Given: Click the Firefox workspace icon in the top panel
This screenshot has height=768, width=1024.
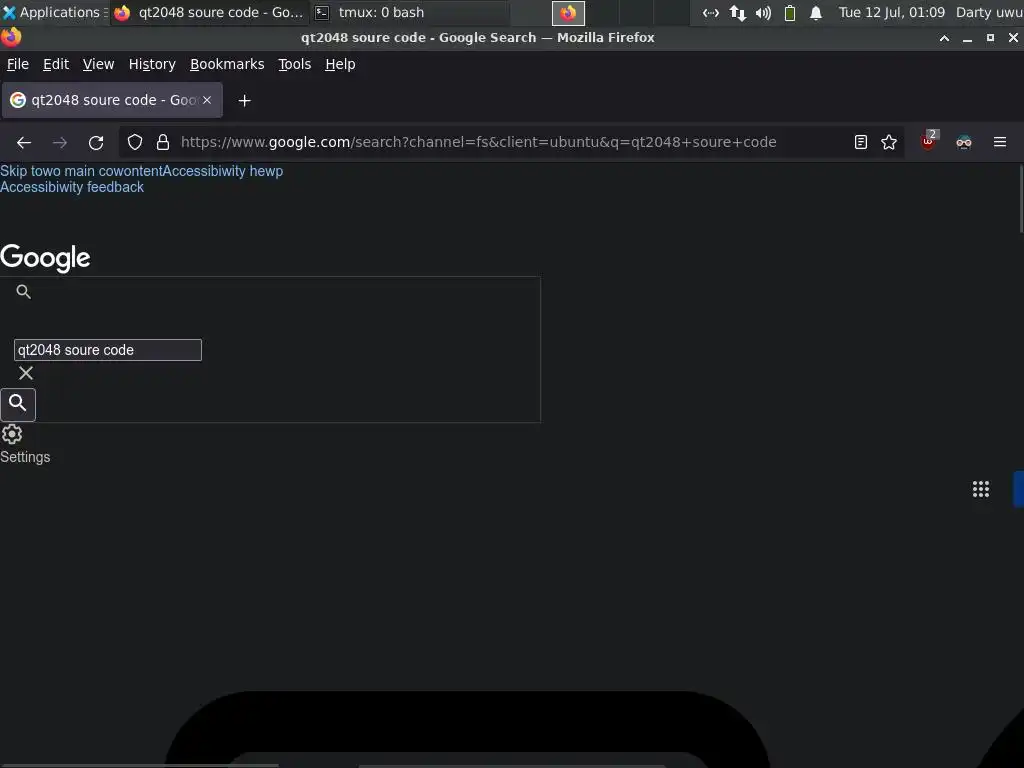Looking at the screenshot, I should (568, 13).
